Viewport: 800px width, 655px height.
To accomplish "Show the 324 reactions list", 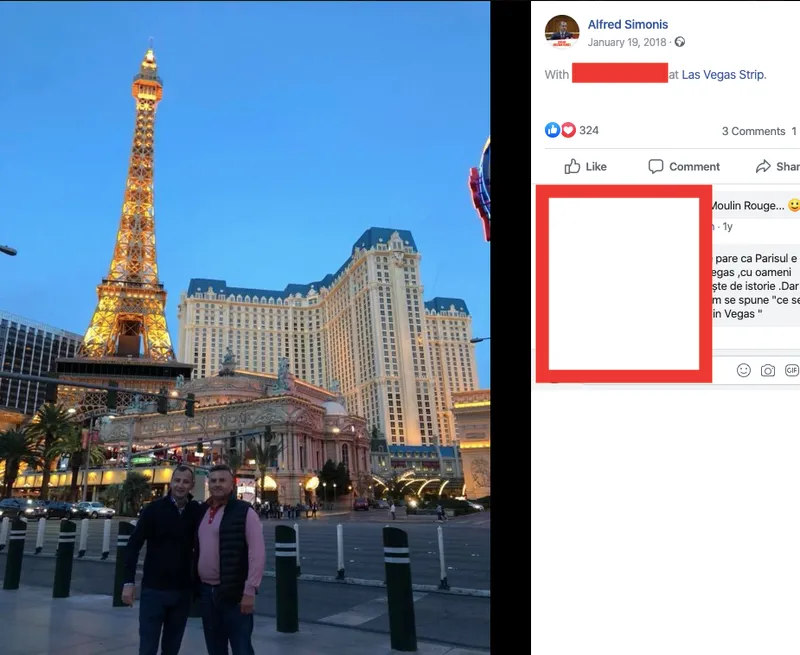I will point(589,130).
